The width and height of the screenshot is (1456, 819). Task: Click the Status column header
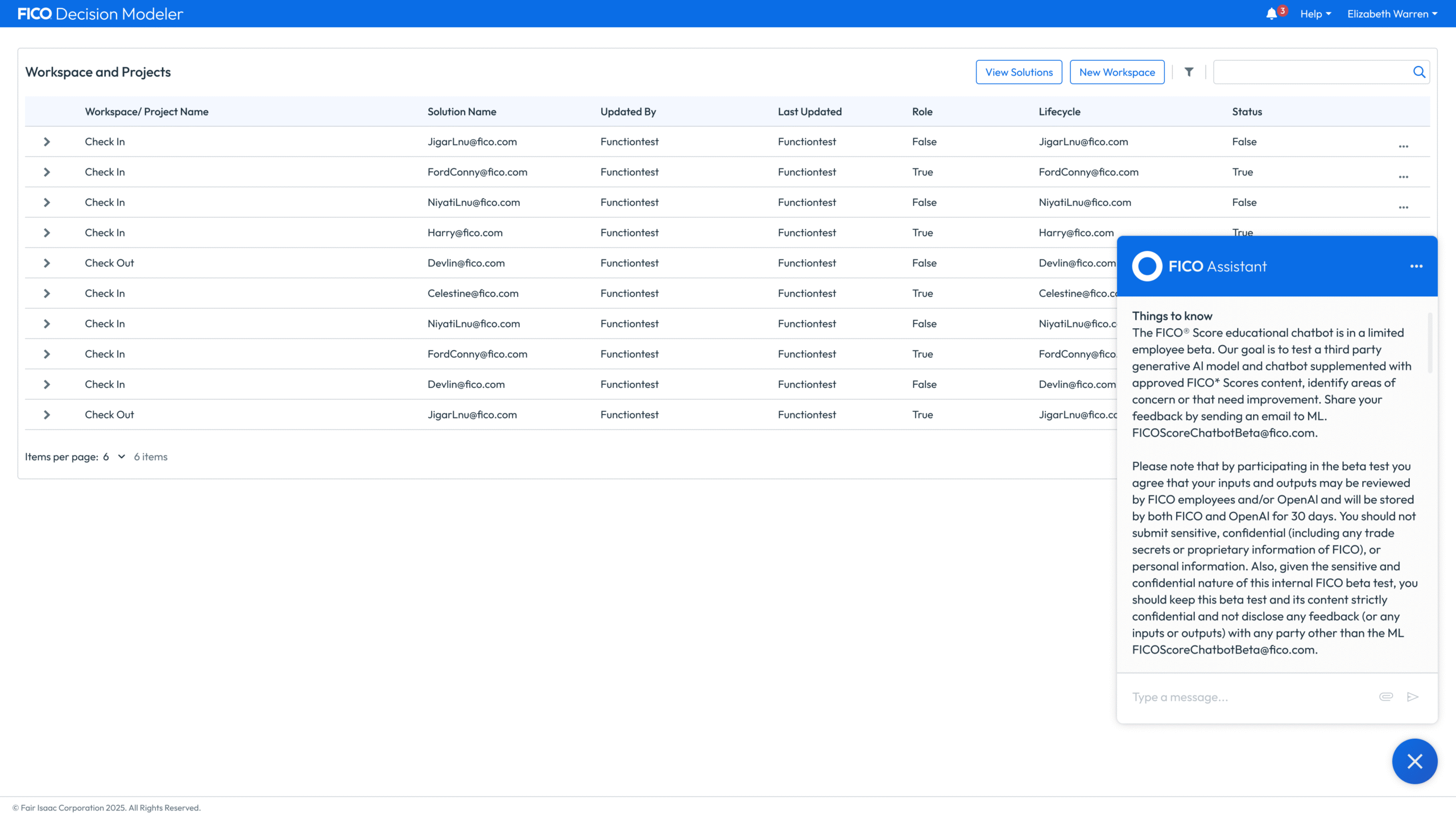[1247, 111]
